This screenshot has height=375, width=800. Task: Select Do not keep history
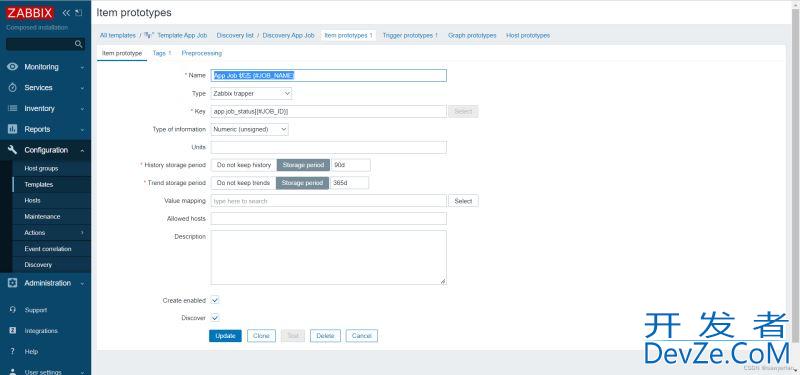click(x=244, y=165)
